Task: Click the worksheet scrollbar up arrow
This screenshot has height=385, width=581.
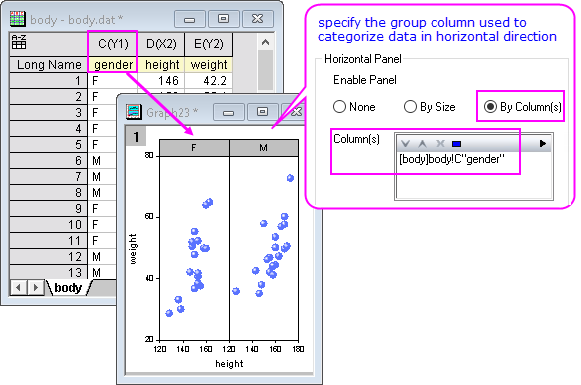Action: coord(265,42)
